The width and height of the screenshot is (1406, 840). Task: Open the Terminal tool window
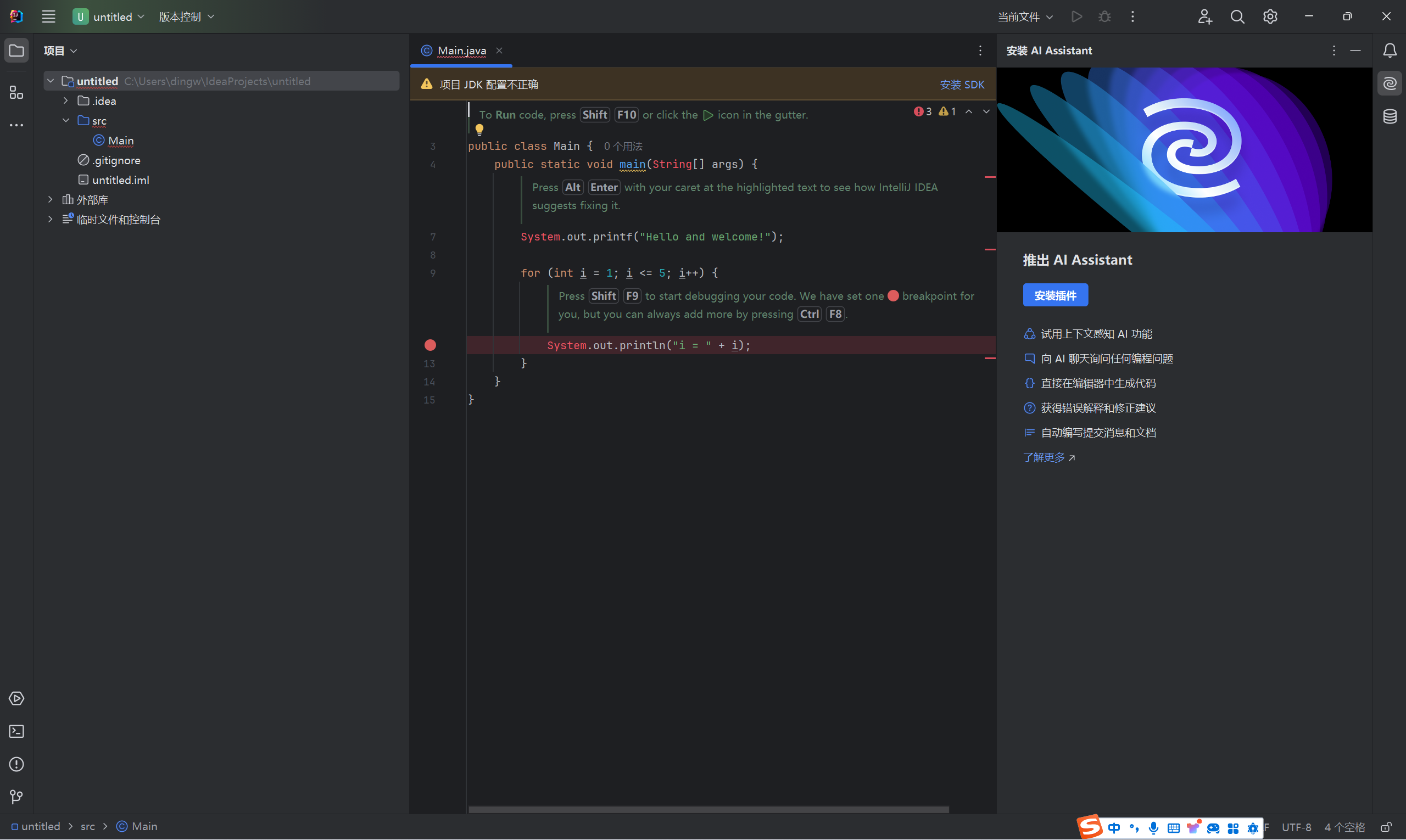(x=16, y=731)
